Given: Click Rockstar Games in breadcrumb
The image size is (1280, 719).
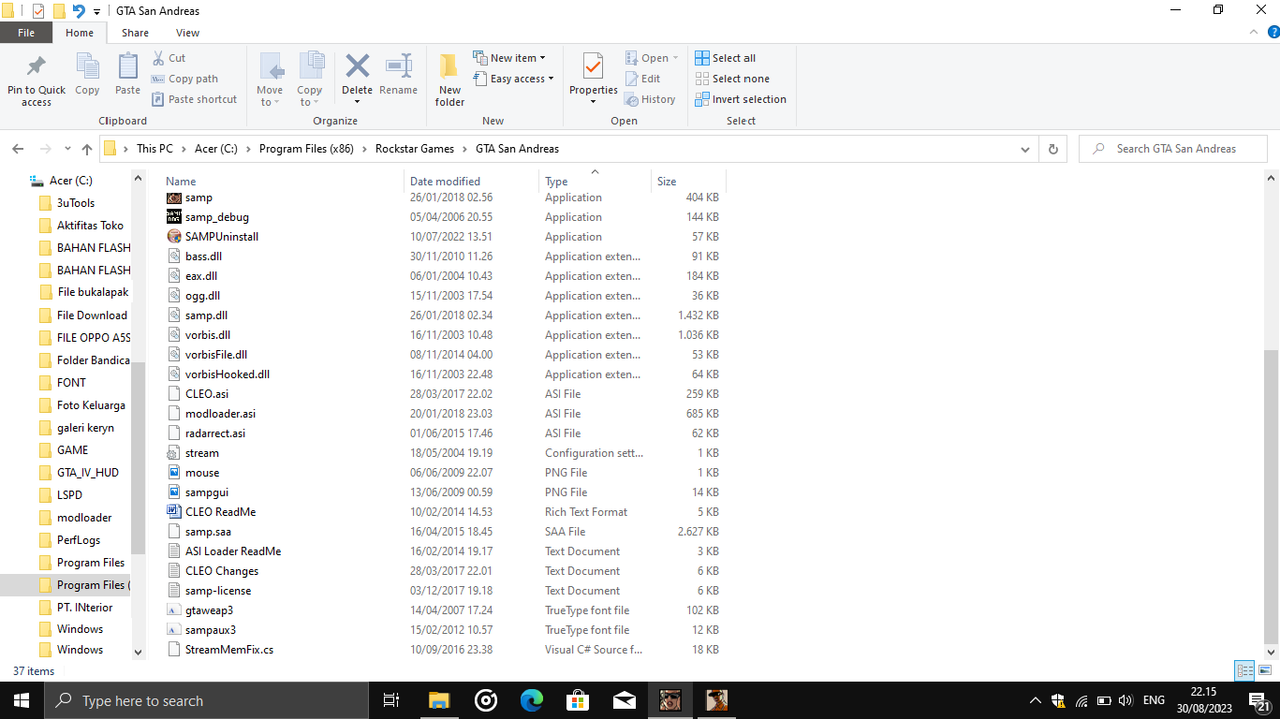Looking at the screenshot, I should [x=414, y=149].
